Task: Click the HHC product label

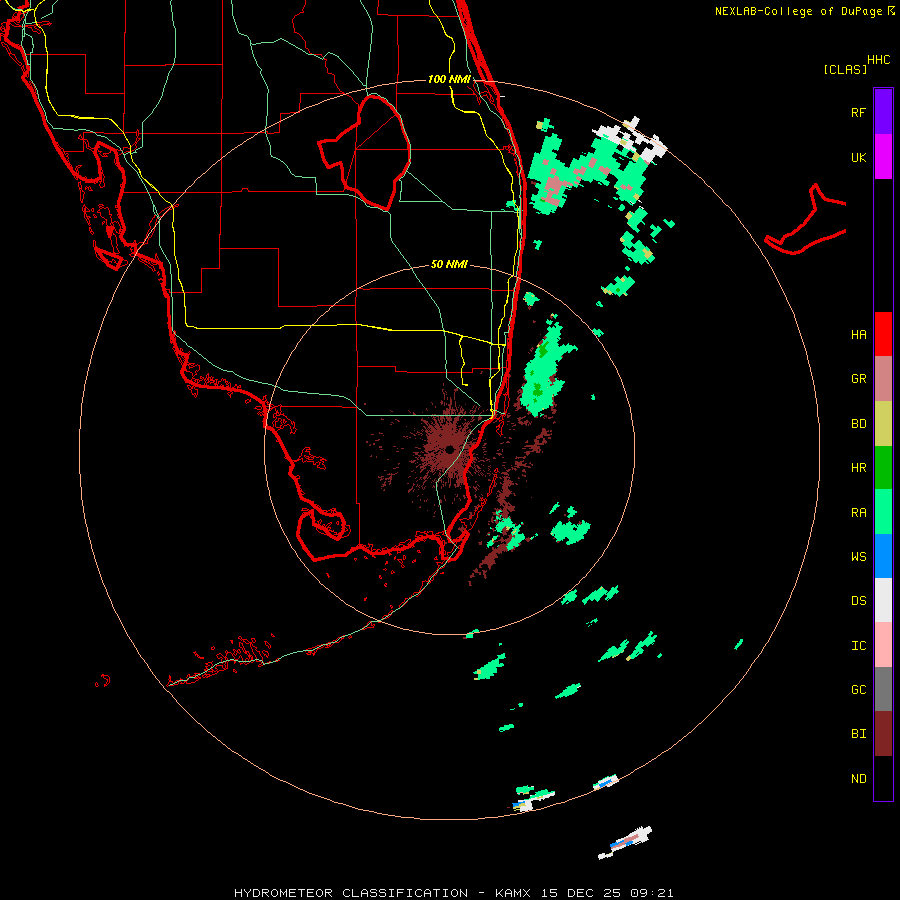Action: pyautogui.click(x=879, y=60)
